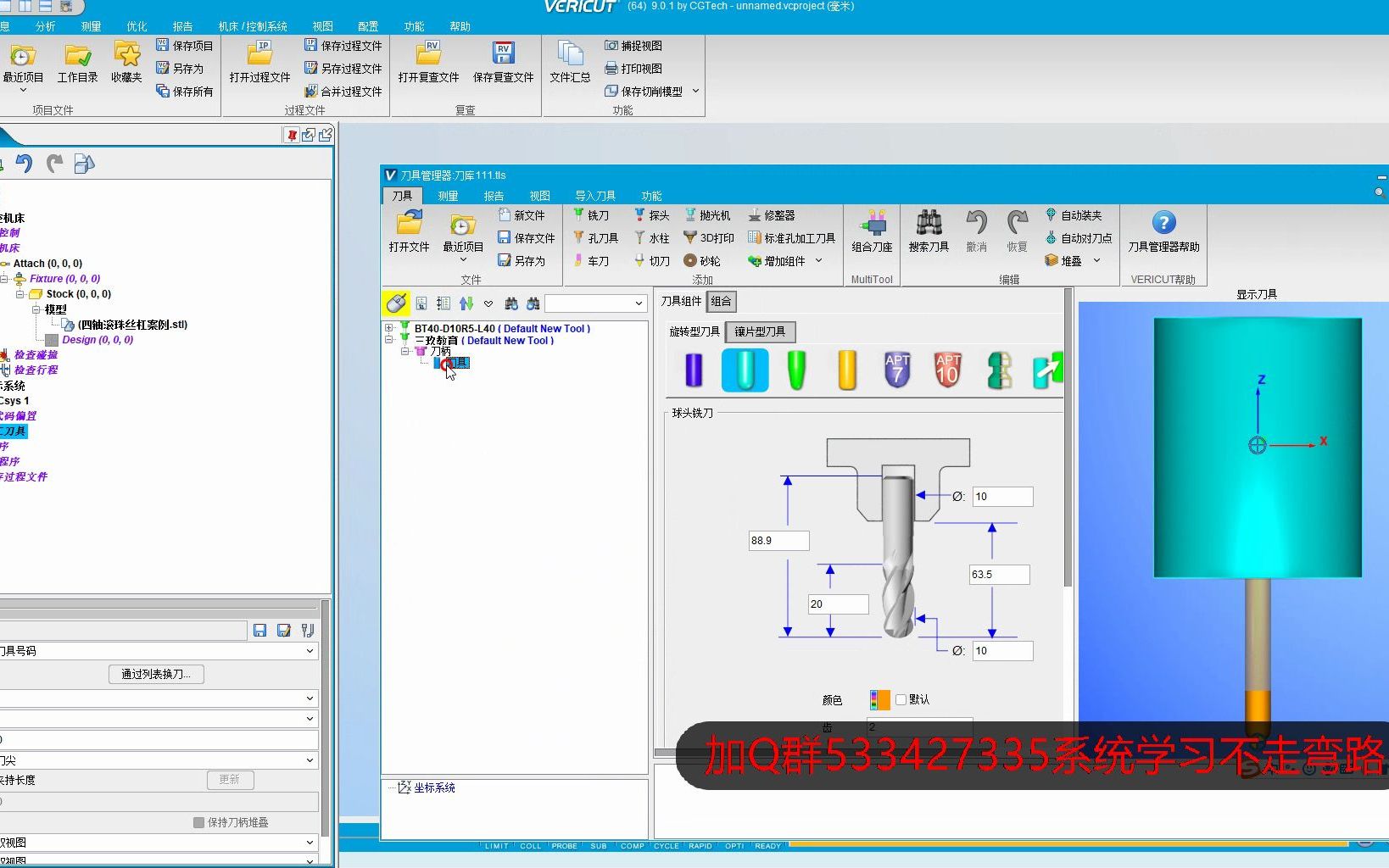The height and width of the screenshot is (868, 1389).
Task: Click the tool length field showing 88.9
Action: click(778, 541)
